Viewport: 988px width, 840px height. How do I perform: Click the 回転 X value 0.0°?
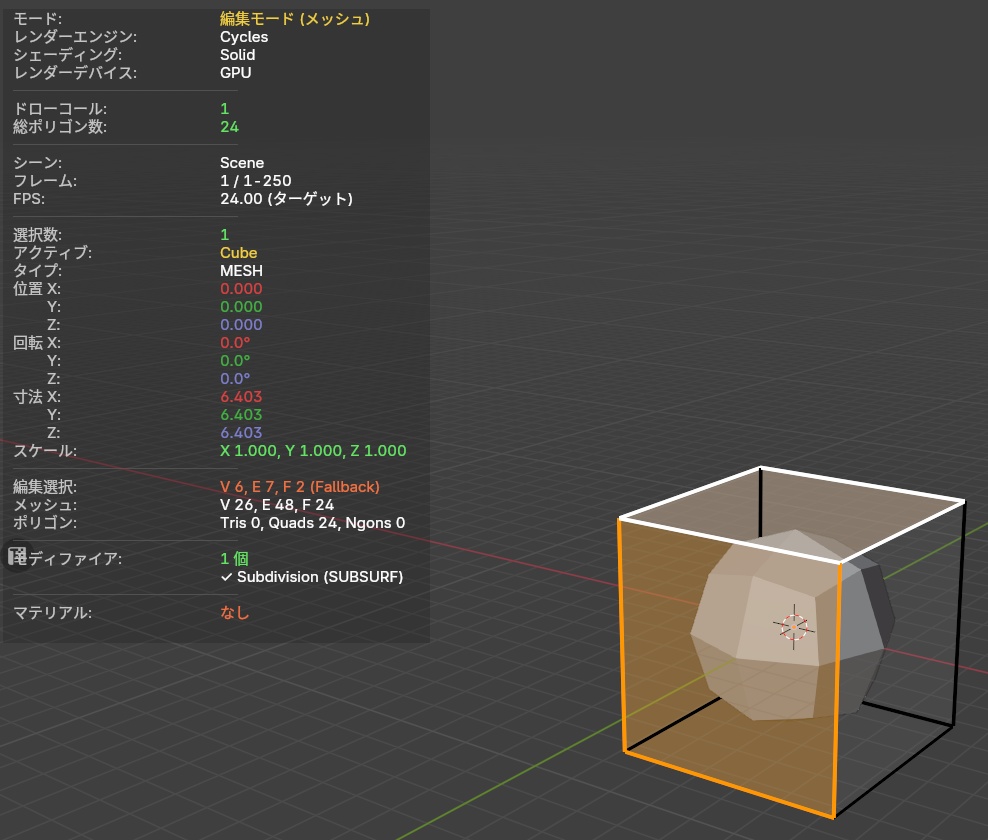[235, 343]
